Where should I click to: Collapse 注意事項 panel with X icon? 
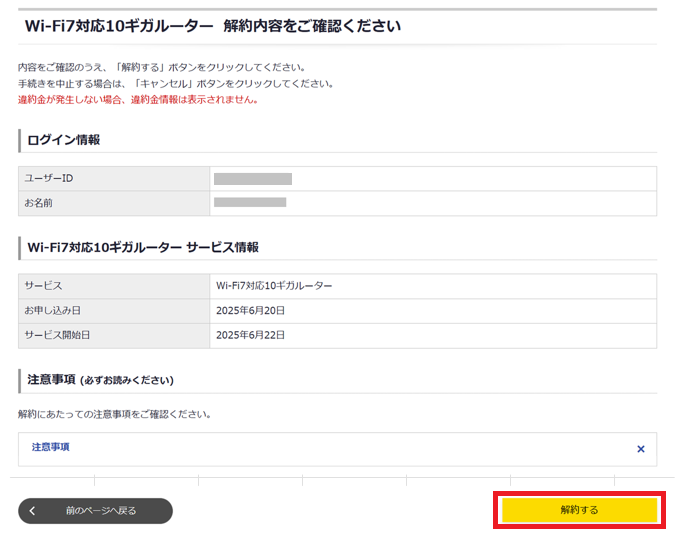click(640, 449)
